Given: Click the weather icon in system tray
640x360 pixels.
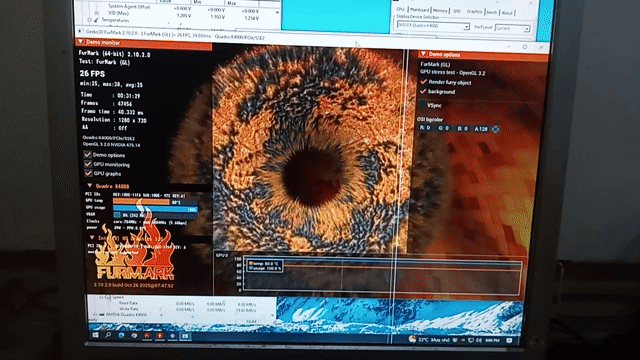Looking at the screenshot, I should coord(412,339).
